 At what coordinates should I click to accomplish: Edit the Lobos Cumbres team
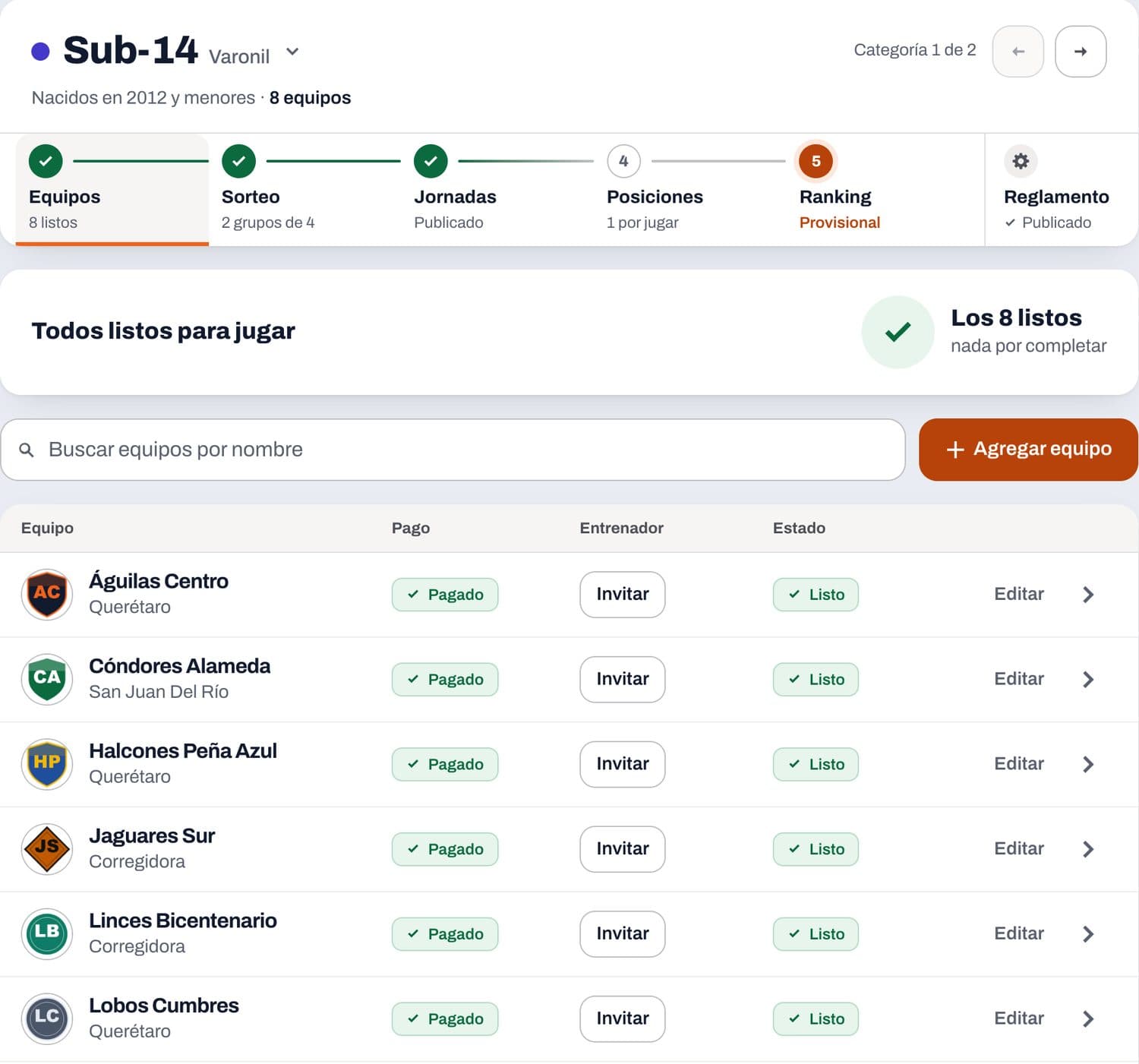point(1019,1018)
